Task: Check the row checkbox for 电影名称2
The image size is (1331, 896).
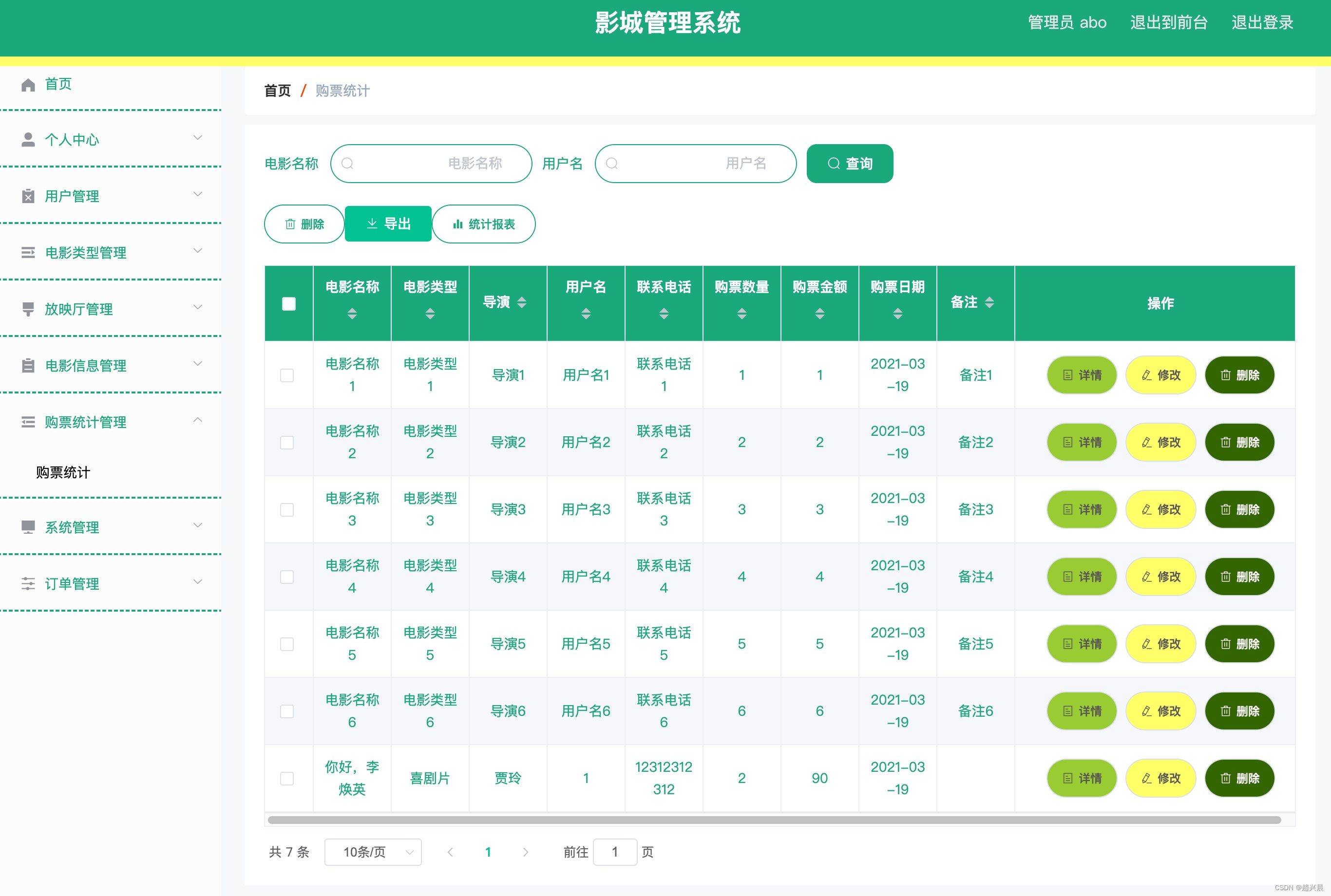Action: [x=287, y=443]
